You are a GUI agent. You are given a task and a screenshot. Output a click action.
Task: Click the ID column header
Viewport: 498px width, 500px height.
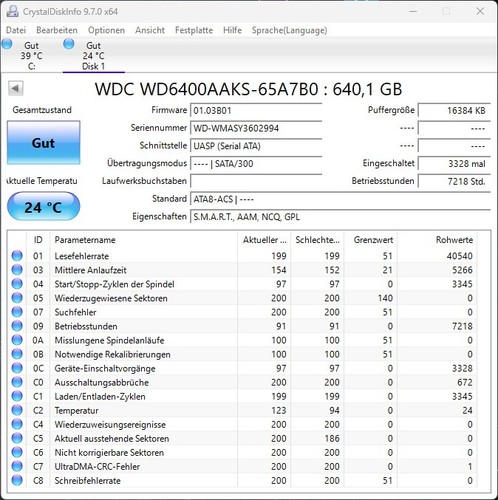click(38, 240)
